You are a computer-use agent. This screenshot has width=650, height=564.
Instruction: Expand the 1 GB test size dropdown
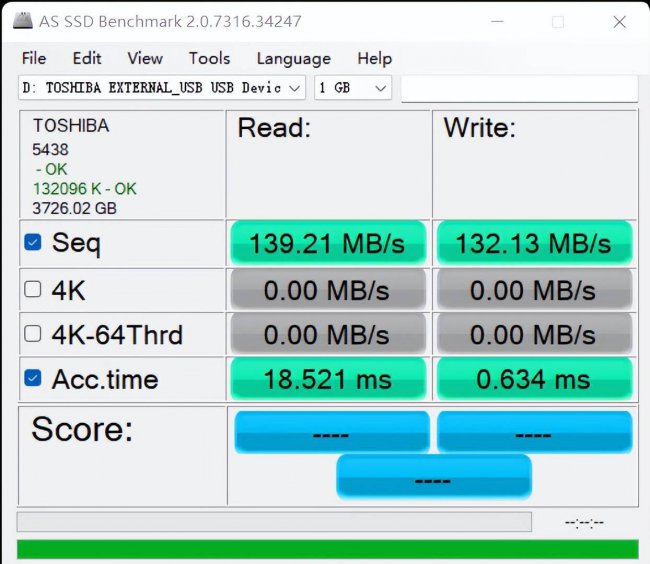click(x=353, y=87)
